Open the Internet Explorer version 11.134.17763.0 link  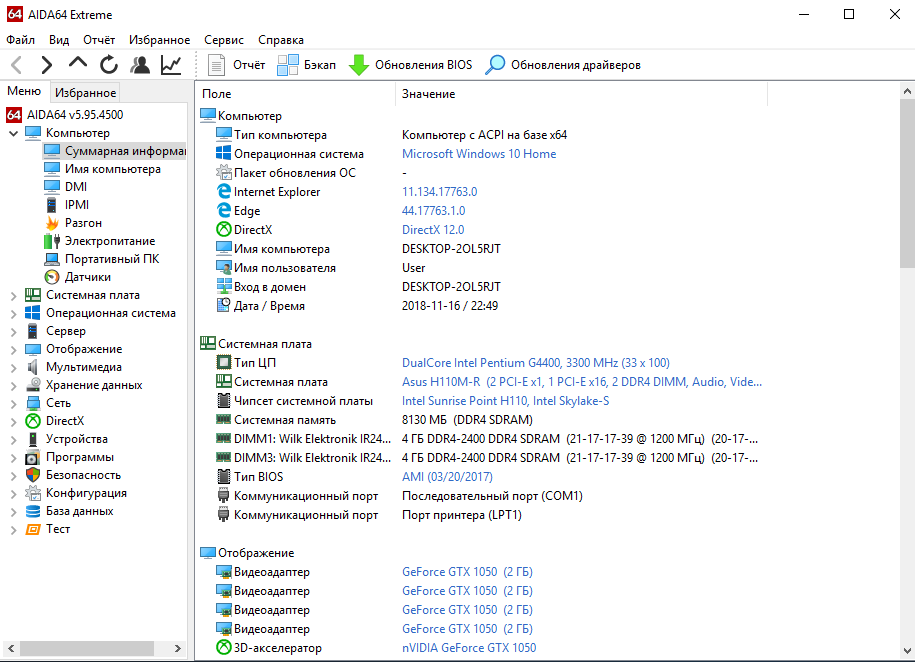[x=439, y=192]
